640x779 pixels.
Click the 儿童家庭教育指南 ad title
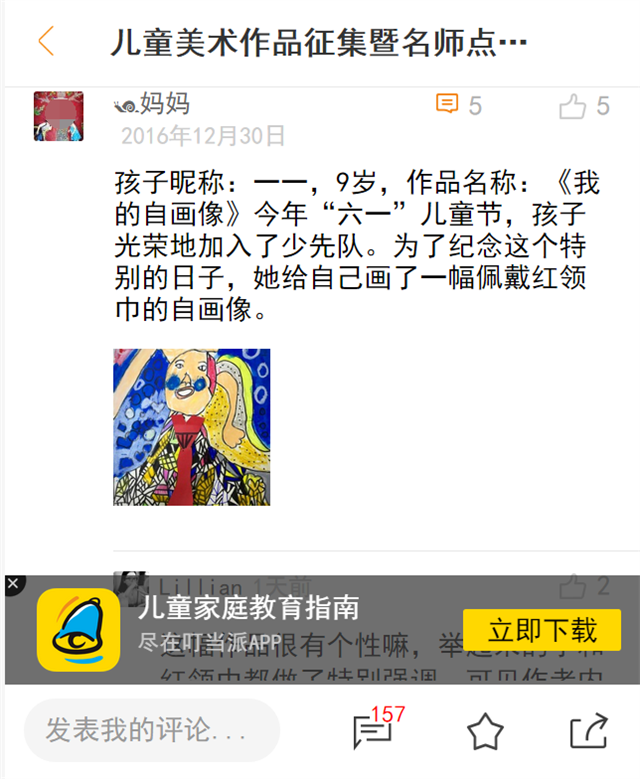pyautogui.click(x=248, y=608)
